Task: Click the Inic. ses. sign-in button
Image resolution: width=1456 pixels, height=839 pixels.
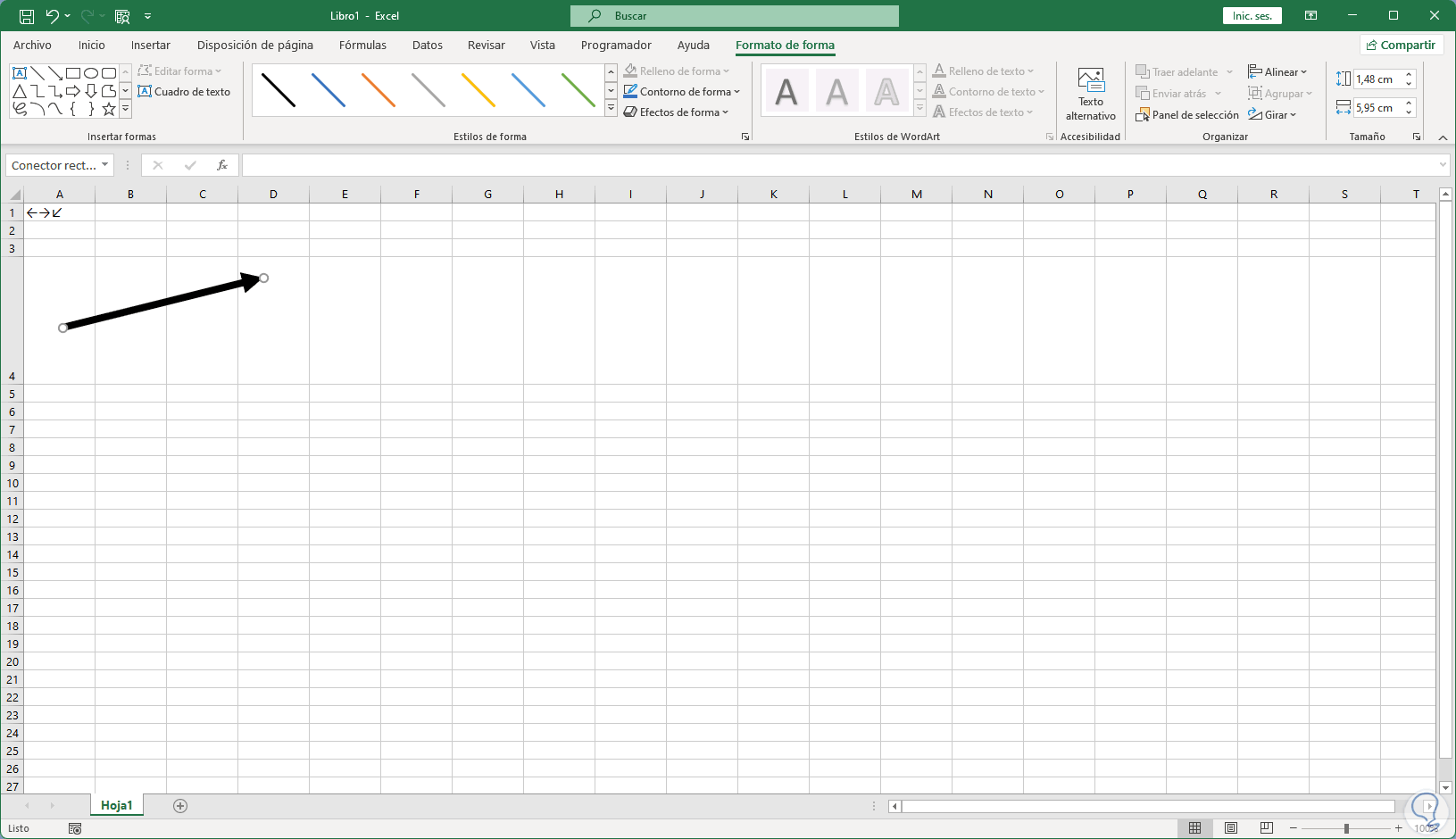Action: pos(1252,16)
